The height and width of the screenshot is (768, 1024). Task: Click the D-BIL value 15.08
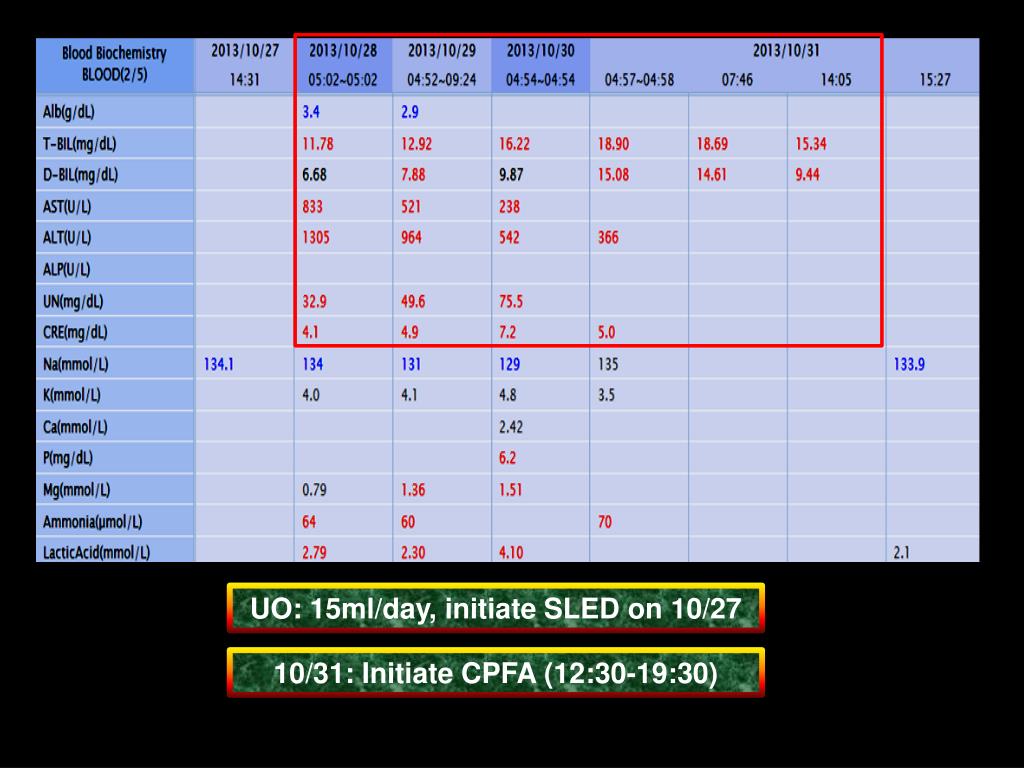[613, 174]
